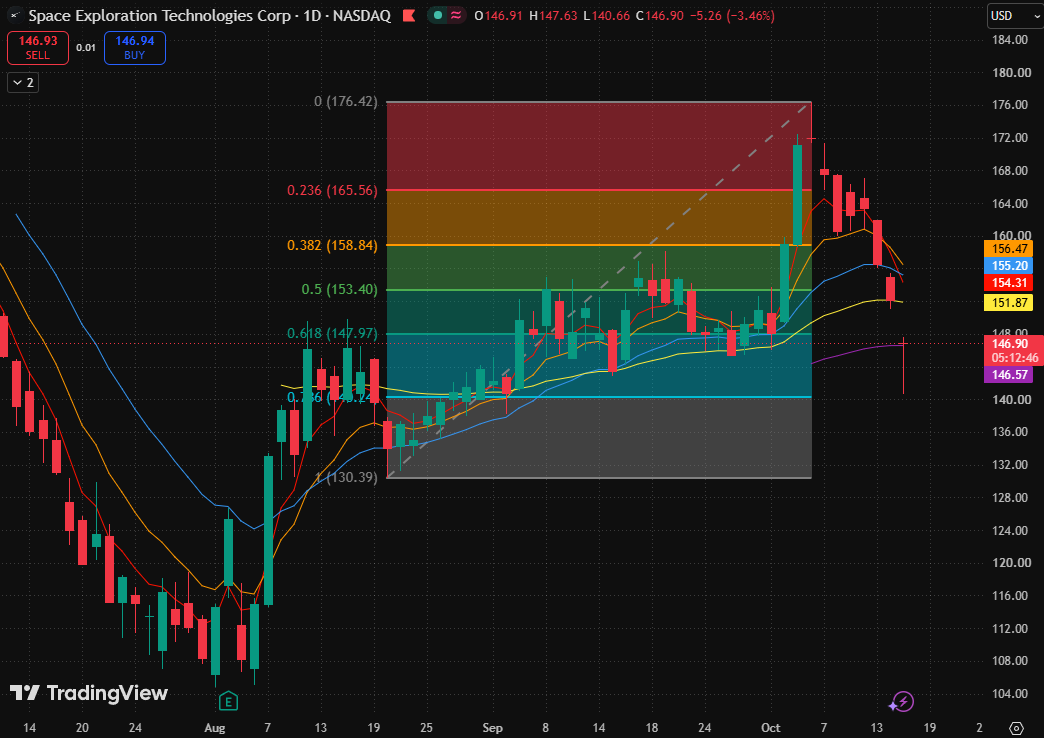
Task: Click the countdown 05:12:46 price tag
Action: [x=1014, y=358]
